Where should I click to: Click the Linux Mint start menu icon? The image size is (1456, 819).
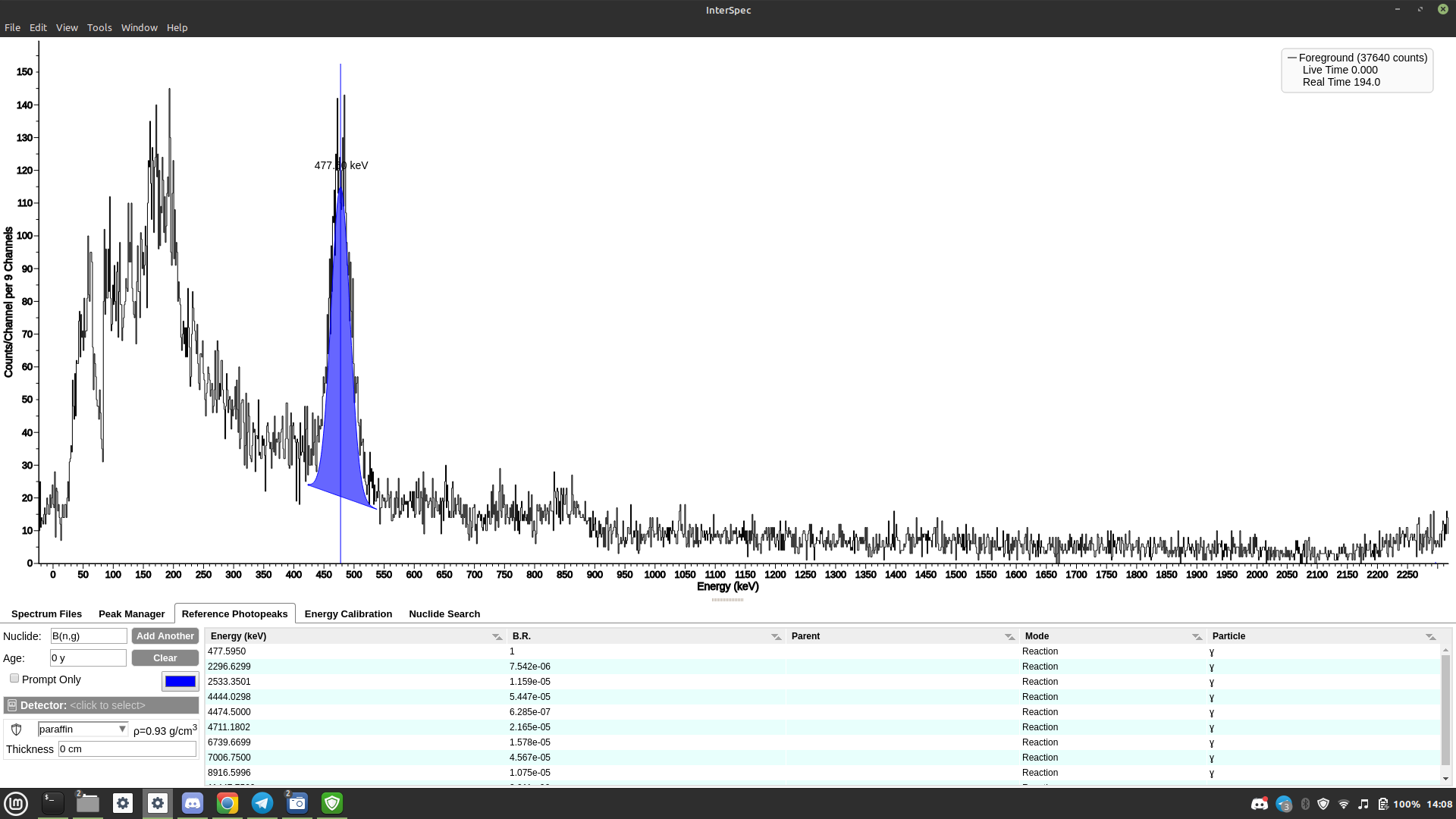[x=16, y=803]
